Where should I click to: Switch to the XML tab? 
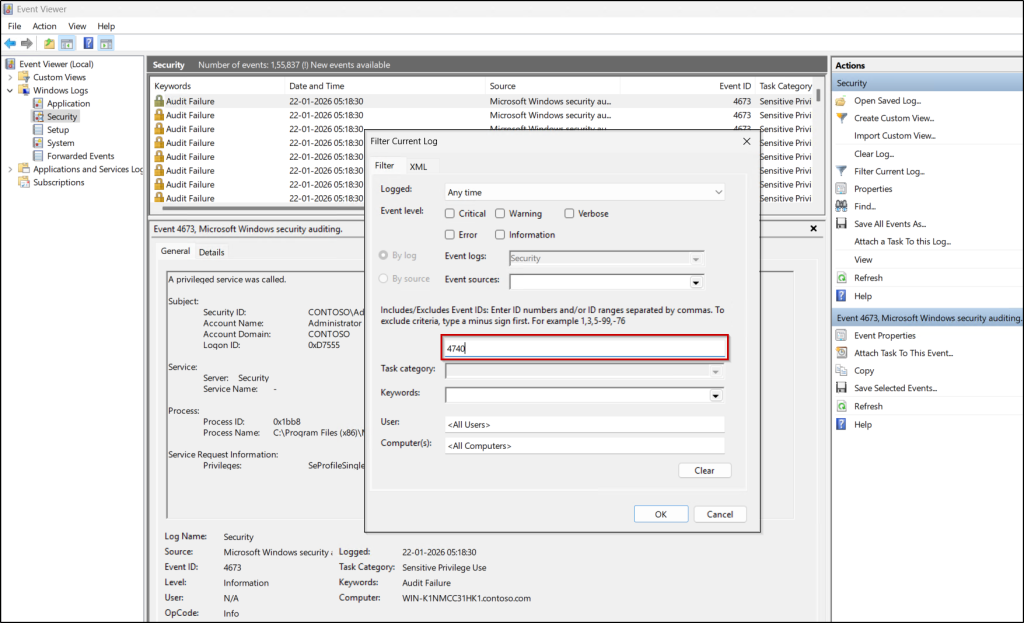click(418, 167)
